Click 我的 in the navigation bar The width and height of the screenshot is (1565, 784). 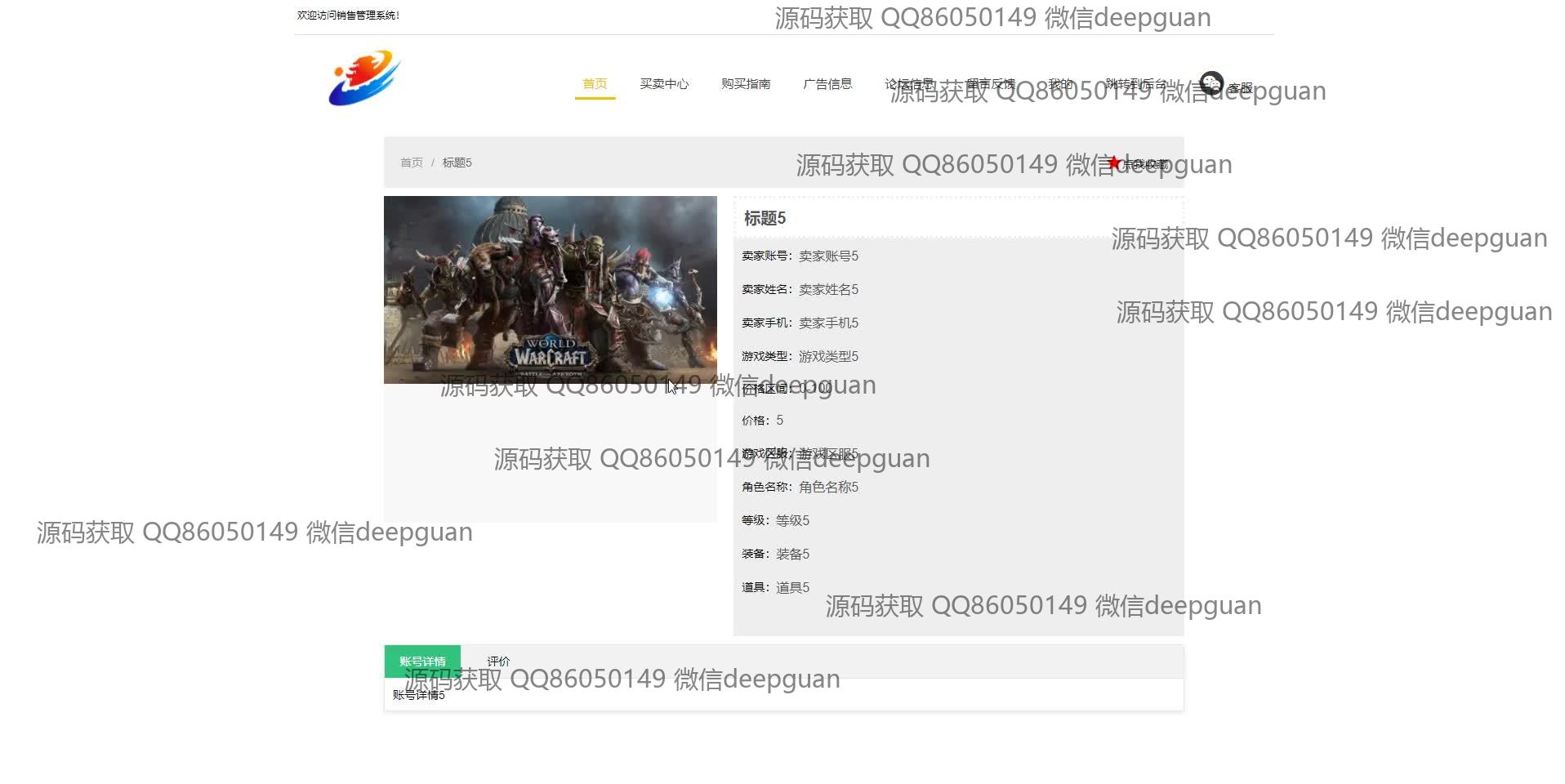click(x=1060, y=84)
